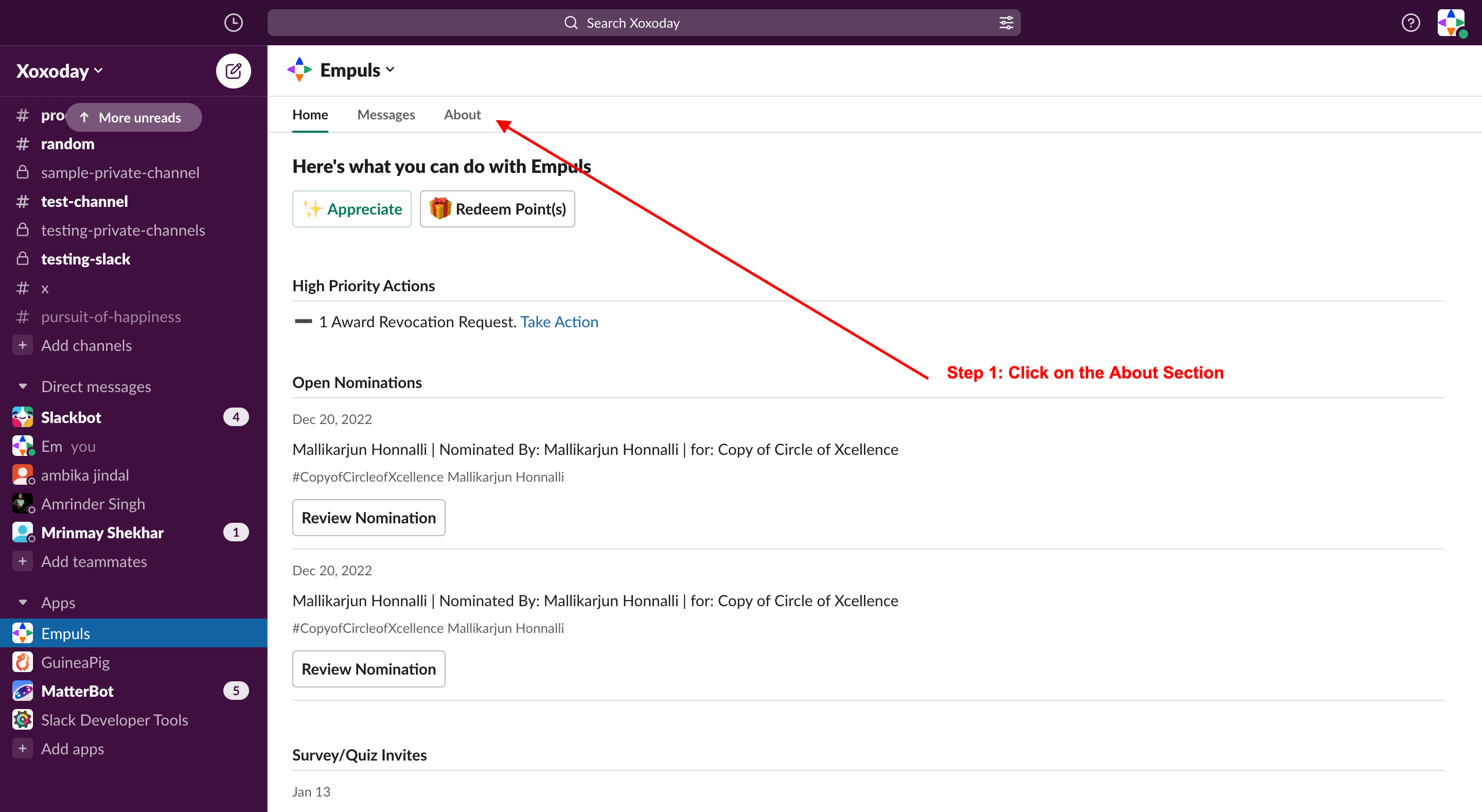Click Add teammates
The height and width of the screenshot is (812, 1482).
coord(133,561)
